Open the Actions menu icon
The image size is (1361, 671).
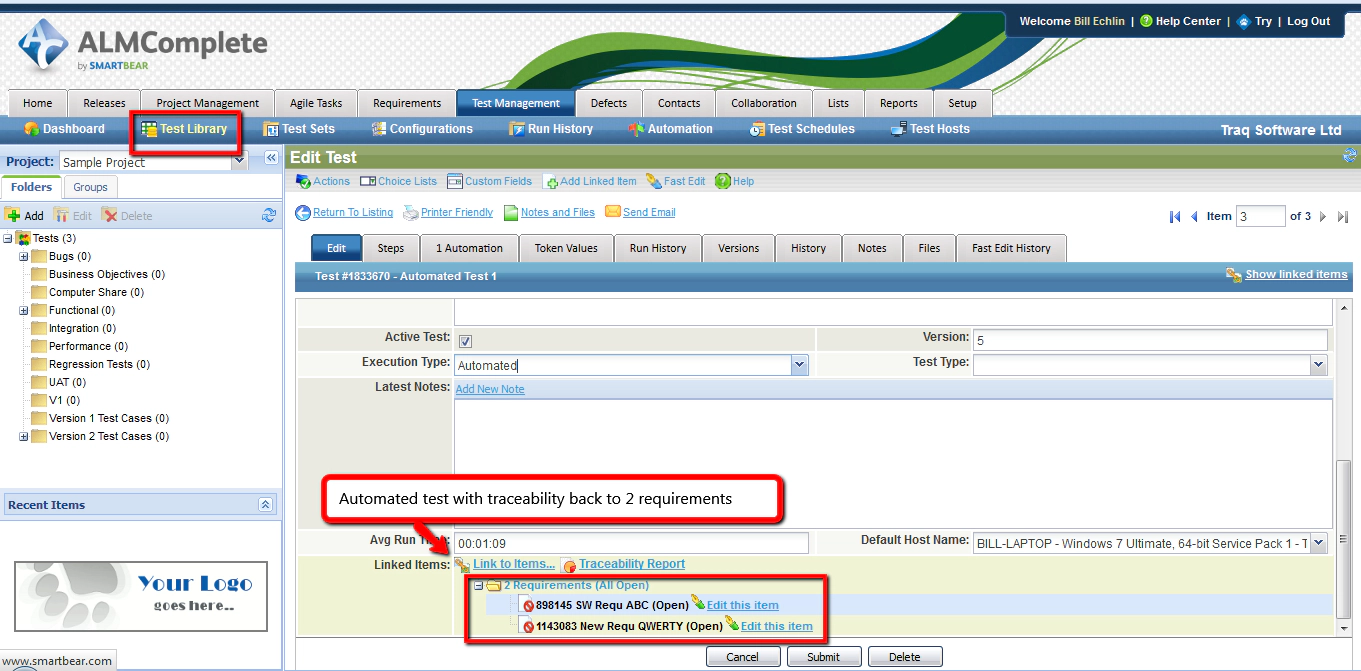(302, 181)
